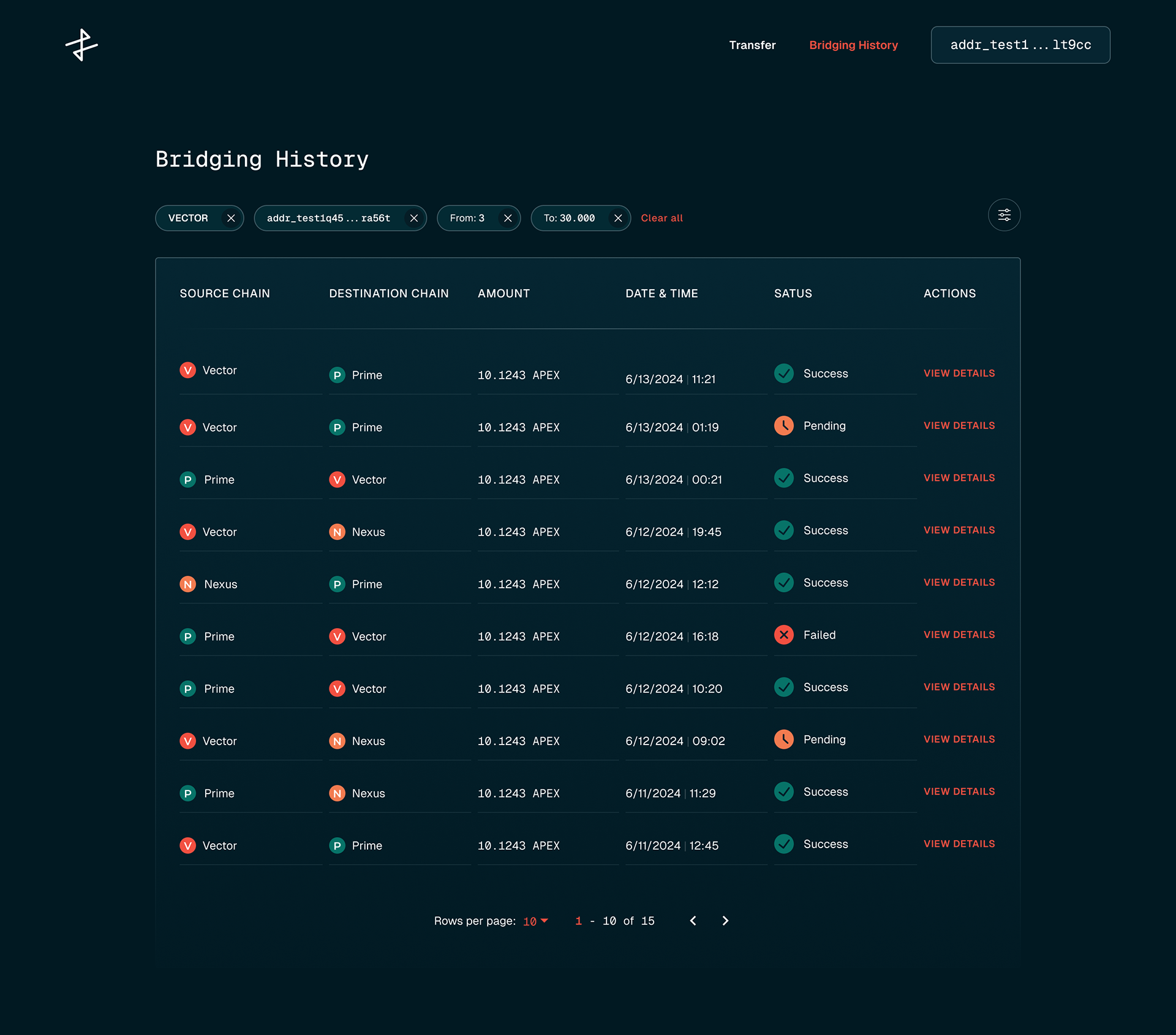Click Success checkmark icon for 11:21 row

pos(783,373)
